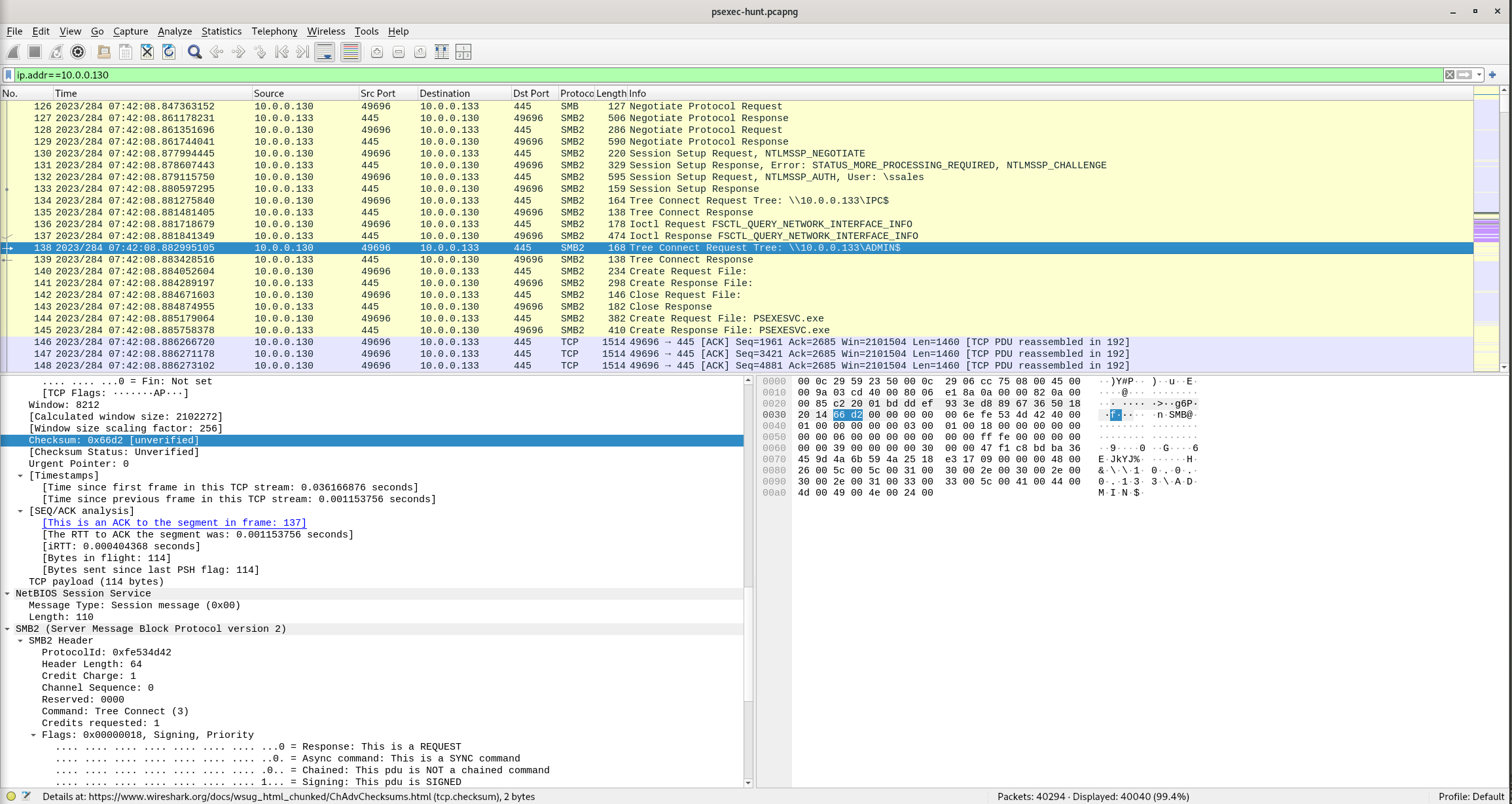The height and width of the screenshot is (804, 1512).
Task: Select the ProtocolId: 0xfe534d42 line
Action: pos(372,653)
